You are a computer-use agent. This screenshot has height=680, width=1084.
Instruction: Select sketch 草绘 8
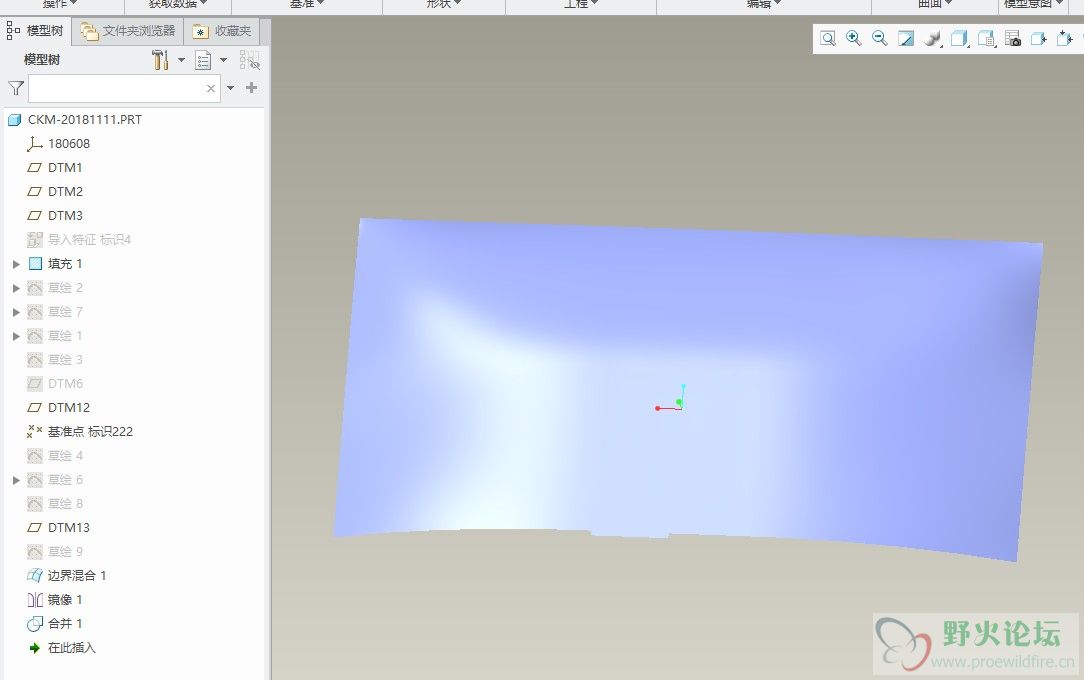point(65,504)
